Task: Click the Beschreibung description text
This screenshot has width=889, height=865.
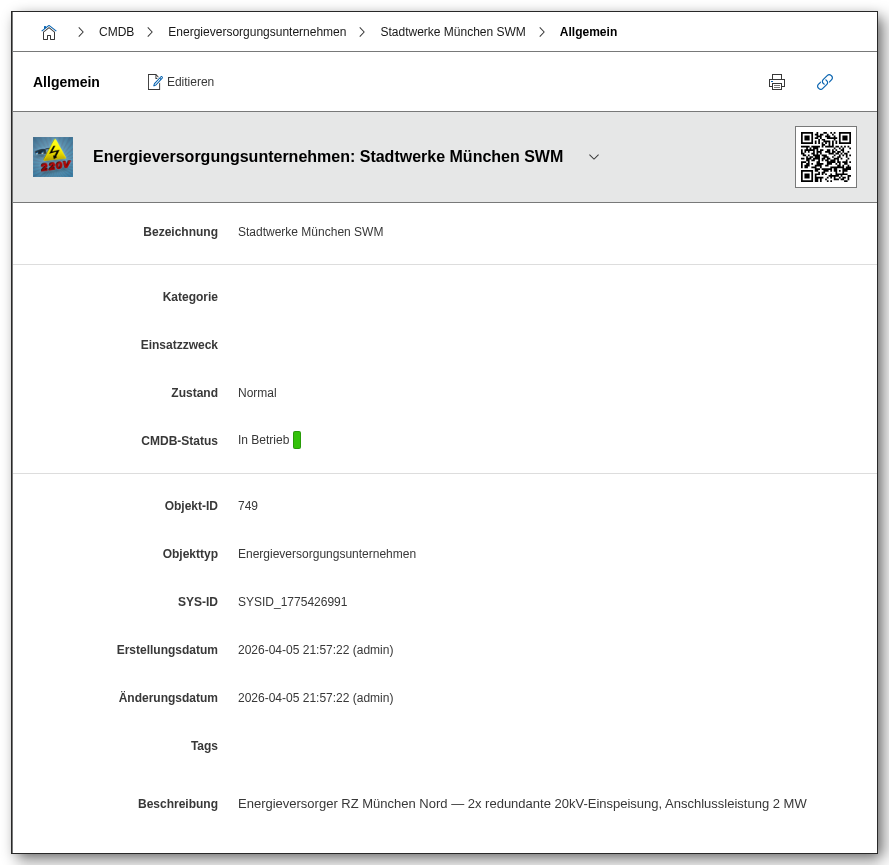Action: click(522, 804)
